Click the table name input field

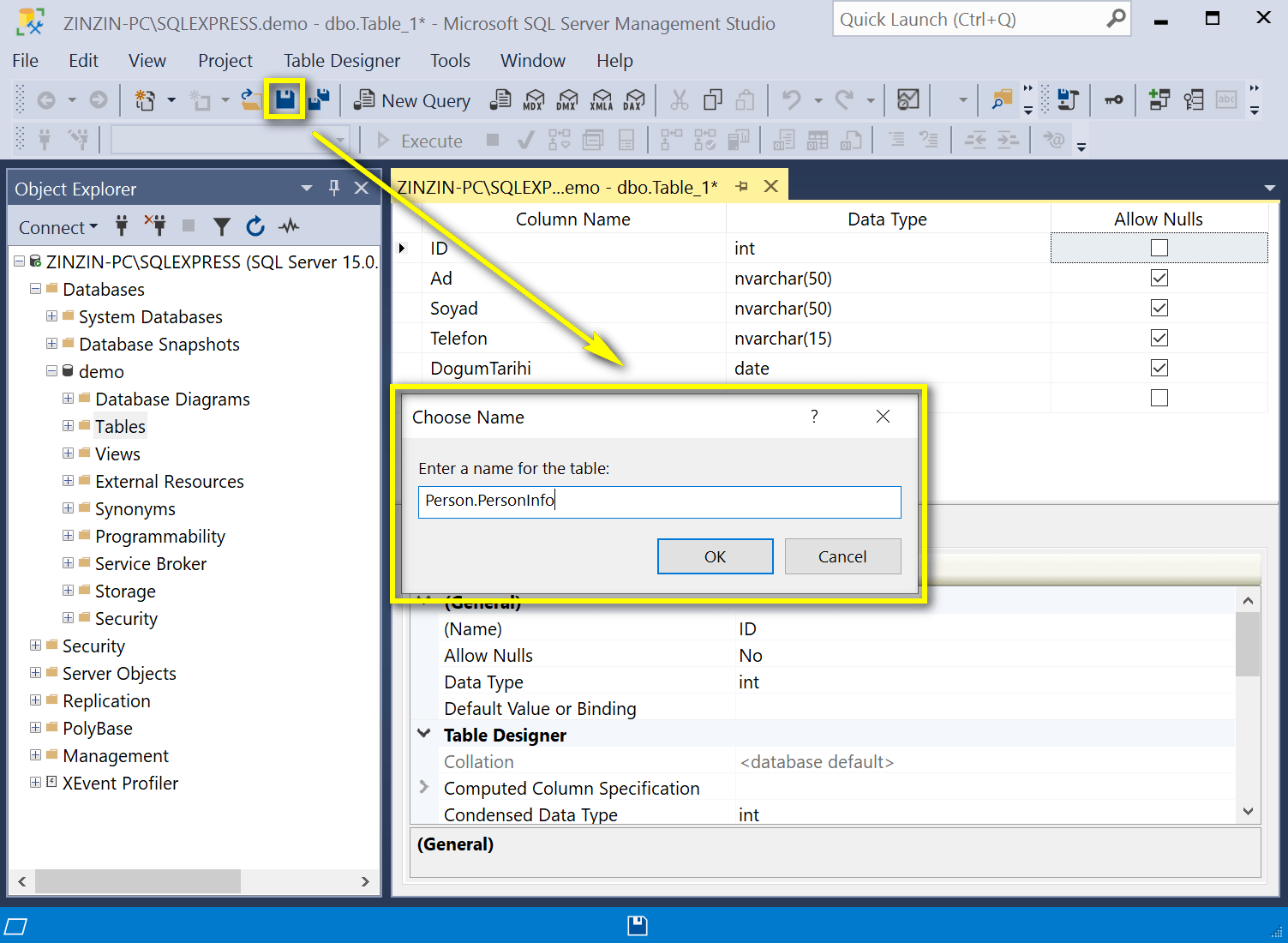click(x=660, y=502)
